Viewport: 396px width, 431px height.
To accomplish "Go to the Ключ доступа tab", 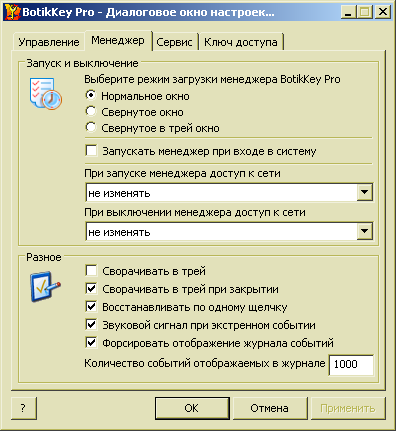I will [x=241, y=42].
